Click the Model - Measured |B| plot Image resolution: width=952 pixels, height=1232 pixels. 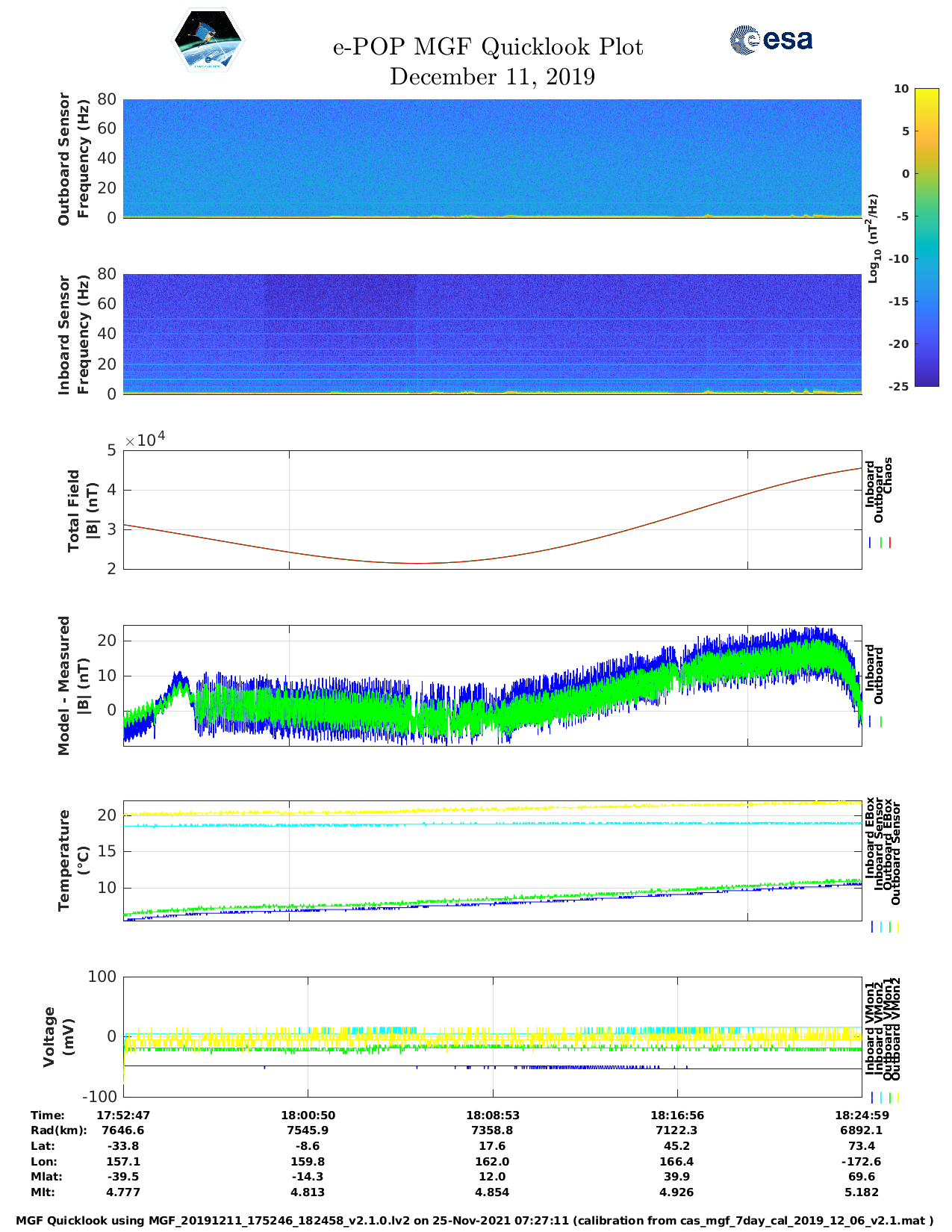click(x=492, y=685)
